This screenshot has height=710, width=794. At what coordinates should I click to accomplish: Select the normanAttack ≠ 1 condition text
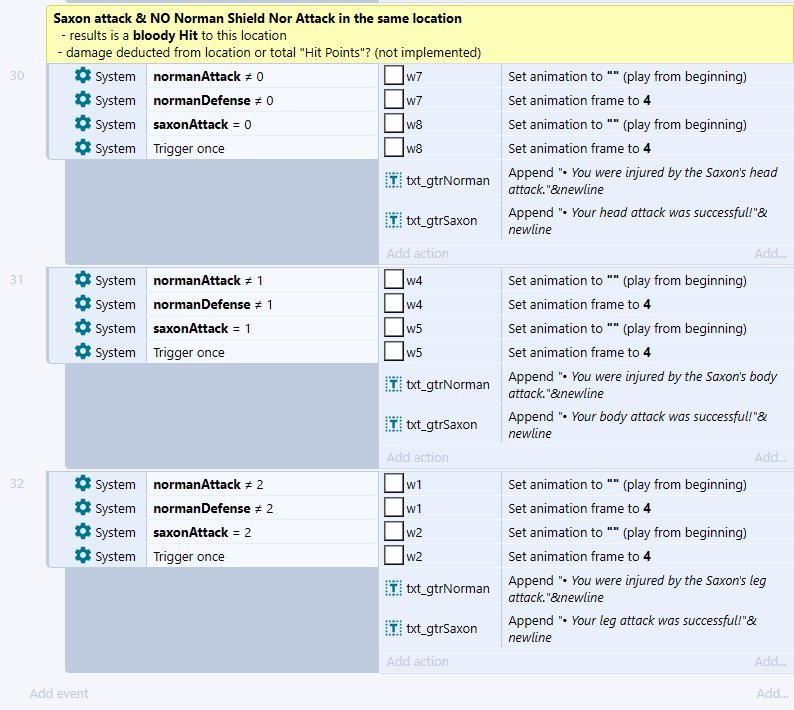pyautogui.click(x=208, y=281)
